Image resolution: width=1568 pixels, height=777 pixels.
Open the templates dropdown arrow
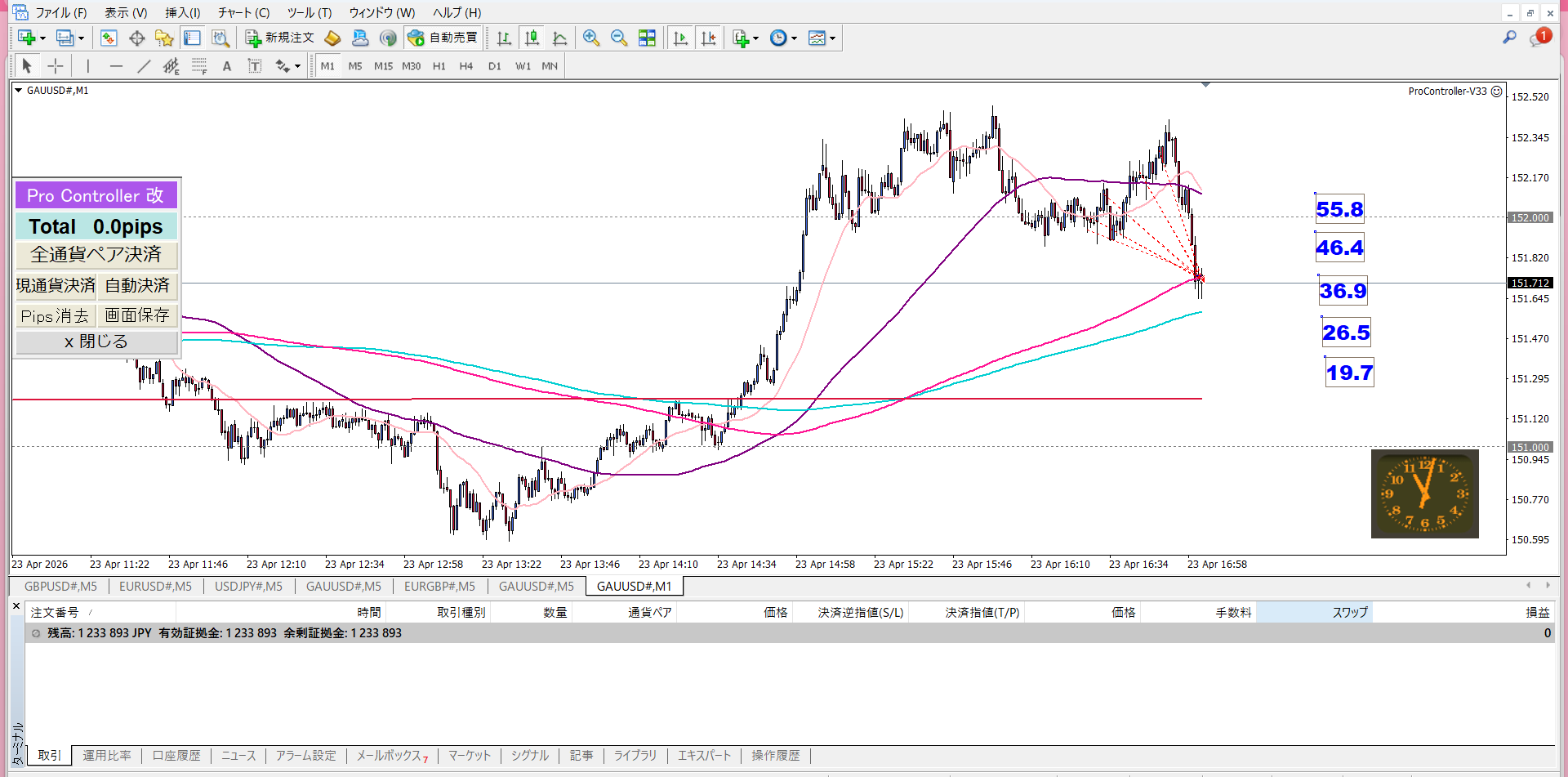(832, 38)
